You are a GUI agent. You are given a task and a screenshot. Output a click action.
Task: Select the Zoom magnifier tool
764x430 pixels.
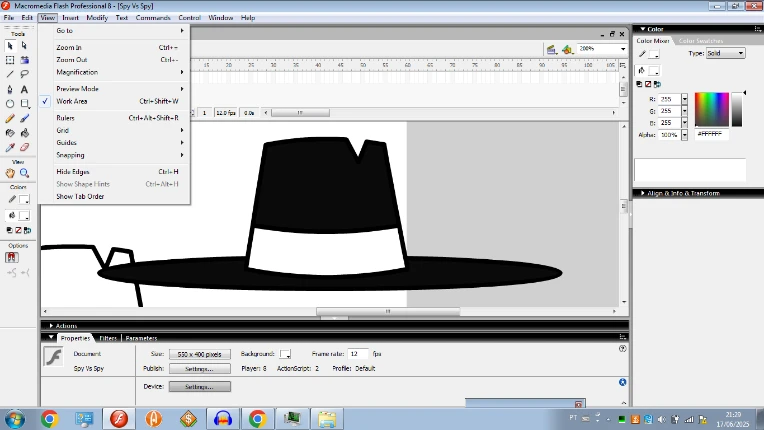click(x=24, y=173)
